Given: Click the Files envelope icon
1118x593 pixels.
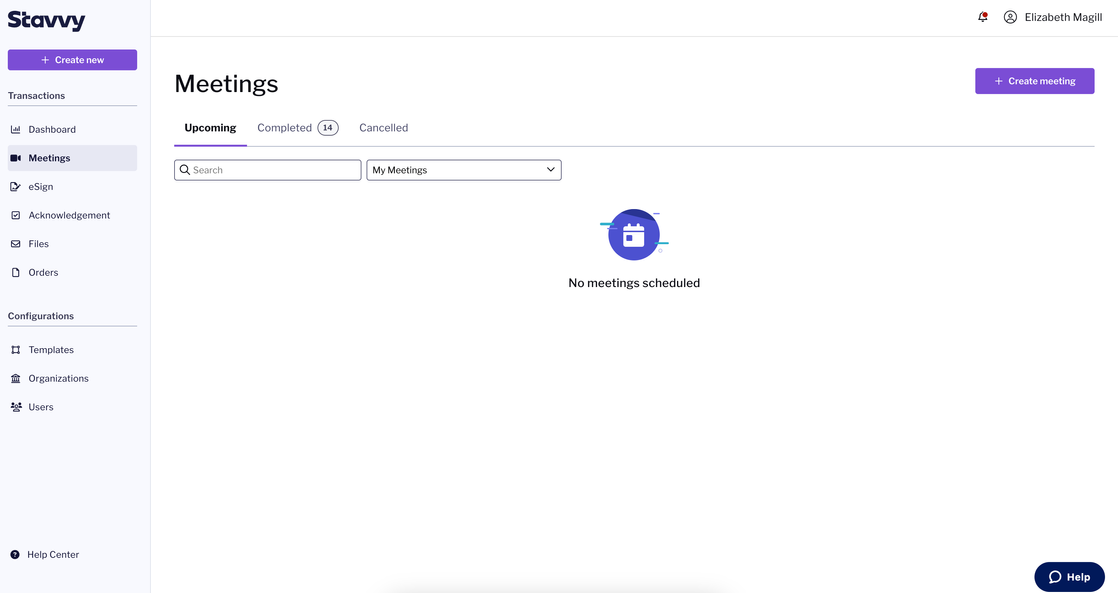Looking at the screenshot, I should [x=16, y=244].
